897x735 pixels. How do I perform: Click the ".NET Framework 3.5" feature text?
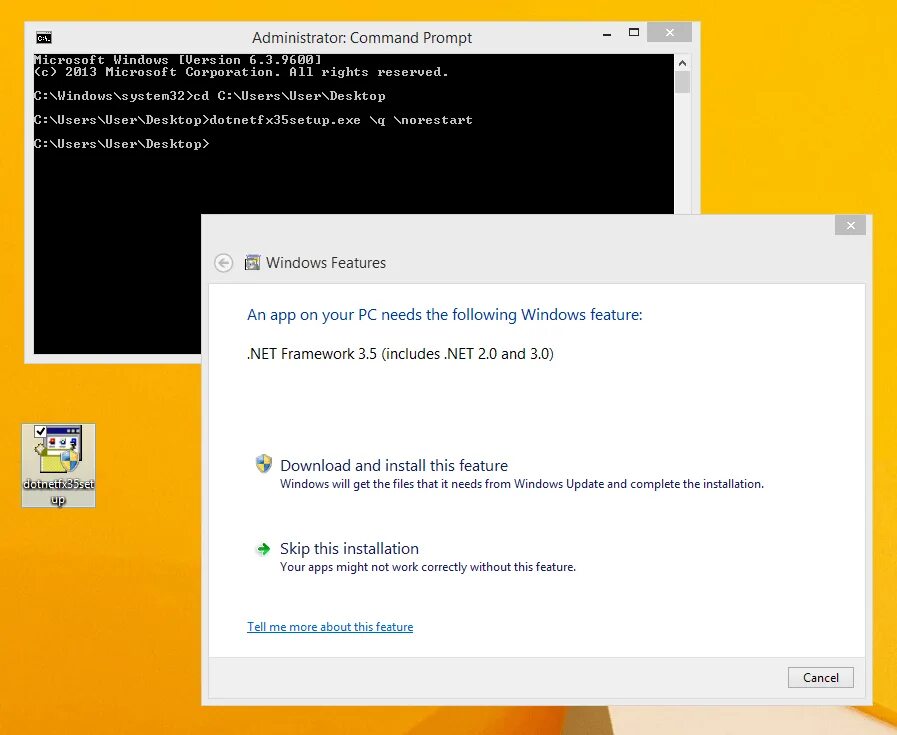click(x=400, y=353)
